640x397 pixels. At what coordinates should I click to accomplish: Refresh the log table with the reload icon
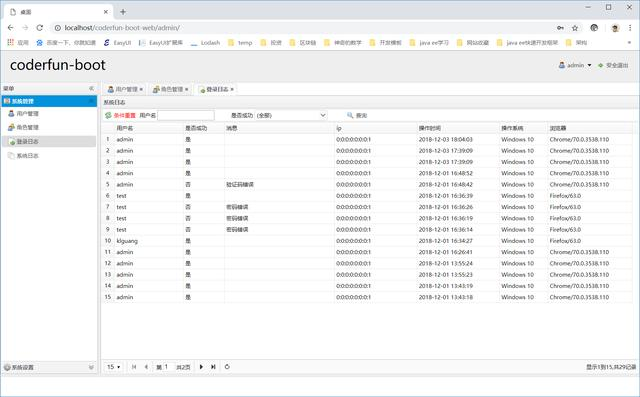coord(227,367)
